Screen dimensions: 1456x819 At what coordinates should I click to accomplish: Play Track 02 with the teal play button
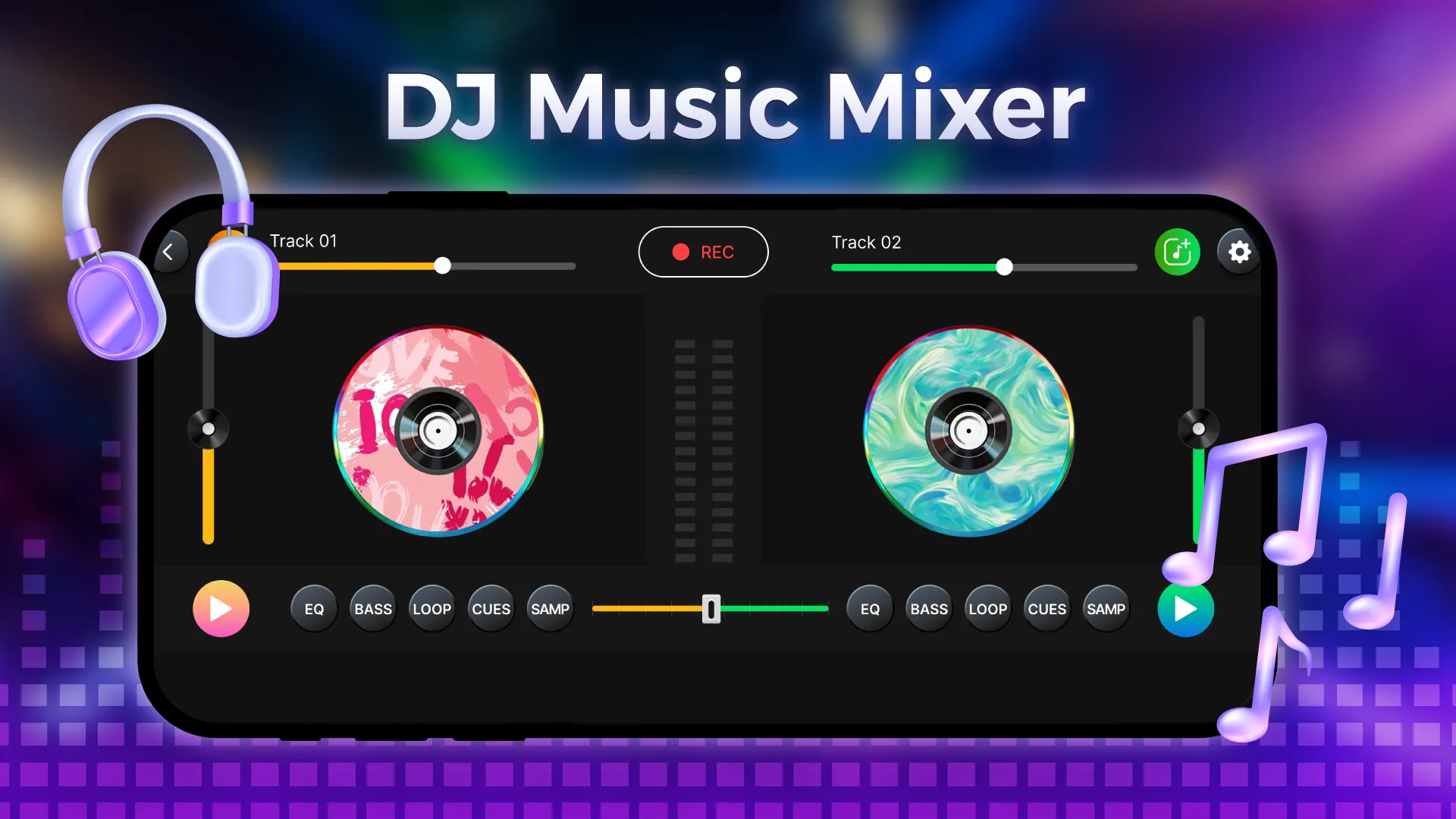coord(1185,608)
